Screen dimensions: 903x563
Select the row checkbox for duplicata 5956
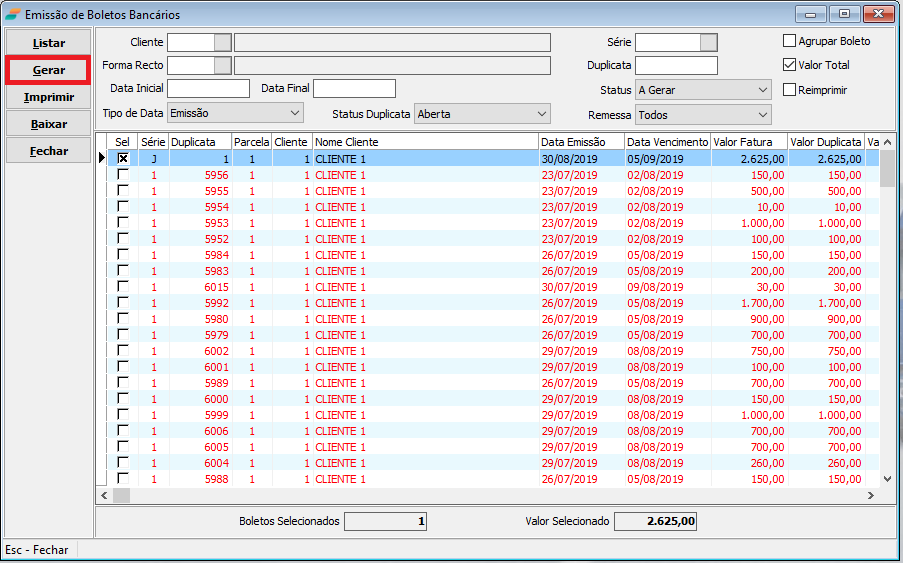tap(123, 175)
